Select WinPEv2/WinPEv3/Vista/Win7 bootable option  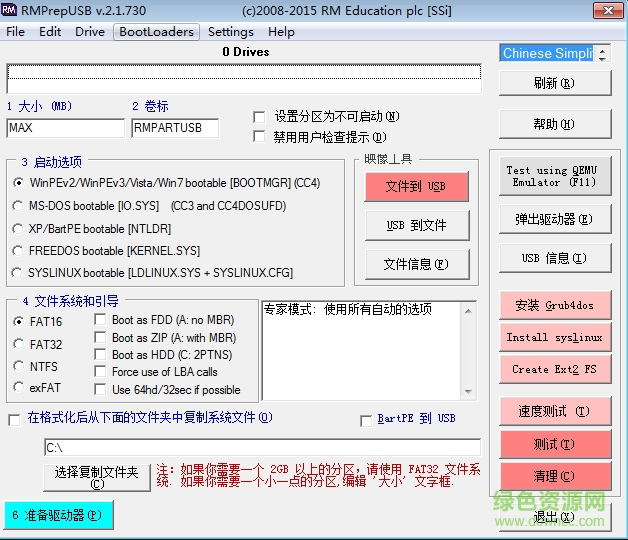pos(18,183)
